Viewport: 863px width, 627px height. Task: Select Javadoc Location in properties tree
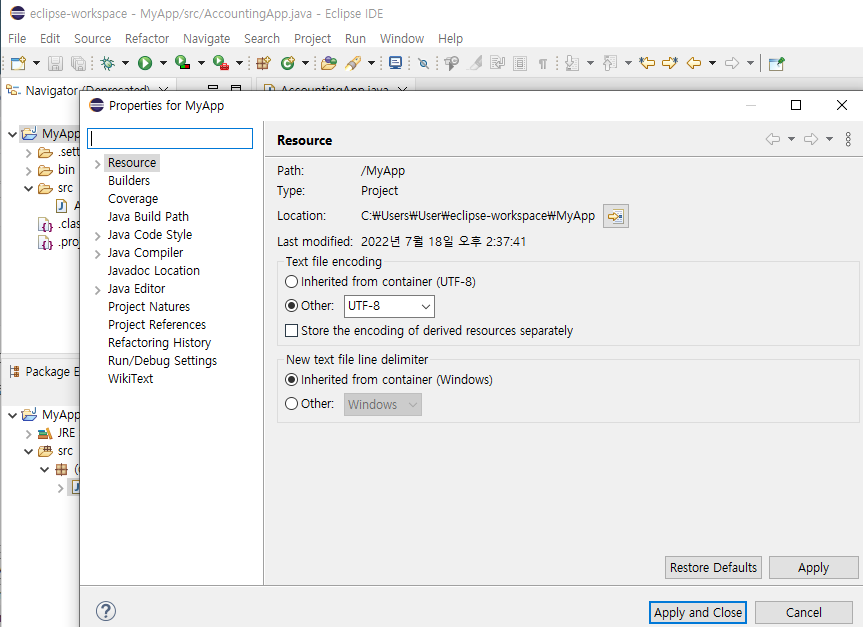[154, 271]
